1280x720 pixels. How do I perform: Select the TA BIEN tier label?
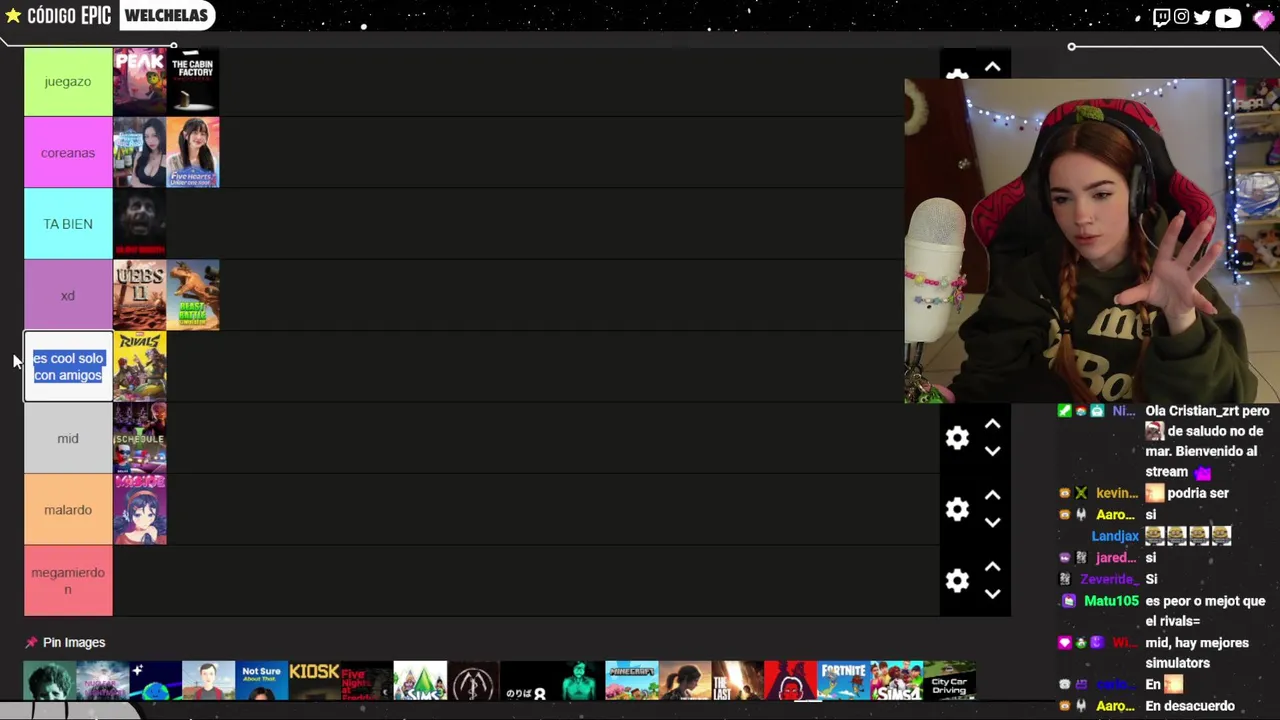[x=68, y=224]
